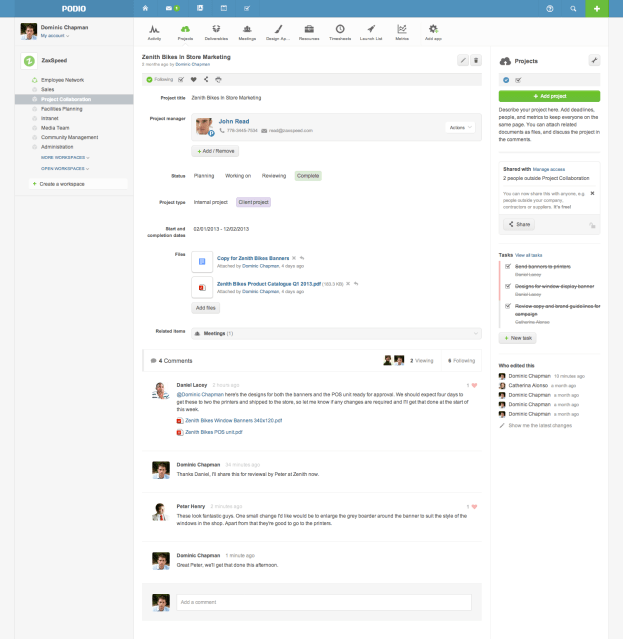Open Copy for Zenith Bikes Banners file

(253, 258)
